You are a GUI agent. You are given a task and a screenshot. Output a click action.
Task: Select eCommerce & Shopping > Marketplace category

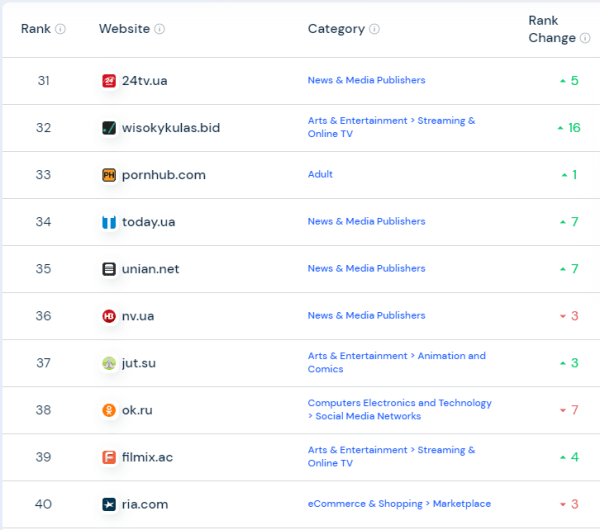pos(399,503)
